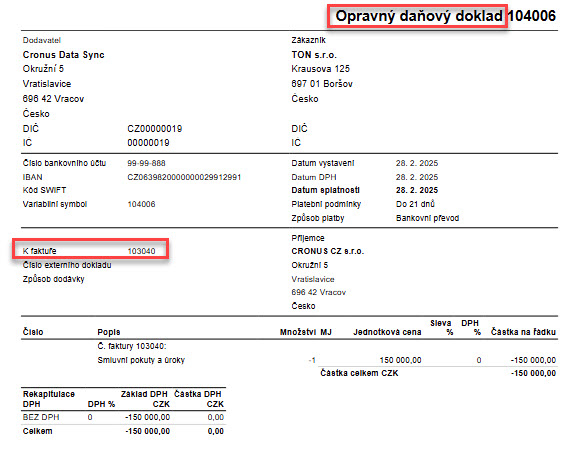The height and width of the screenshot is (454, 574).
Task: Click the 'Částka na řádku' column header
Action: tap(523, 332)
